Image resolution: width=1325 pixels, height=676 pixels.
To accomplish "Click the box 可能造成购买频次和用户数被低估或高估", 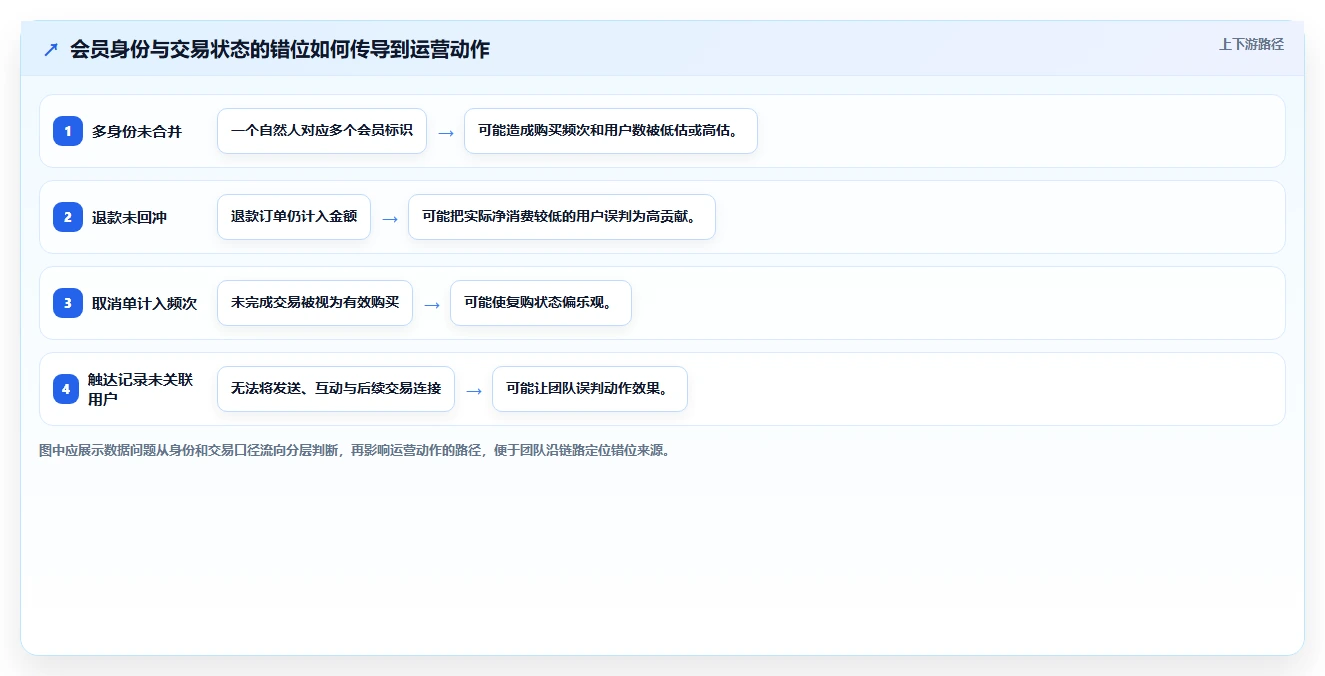I will tap(610, 131).
